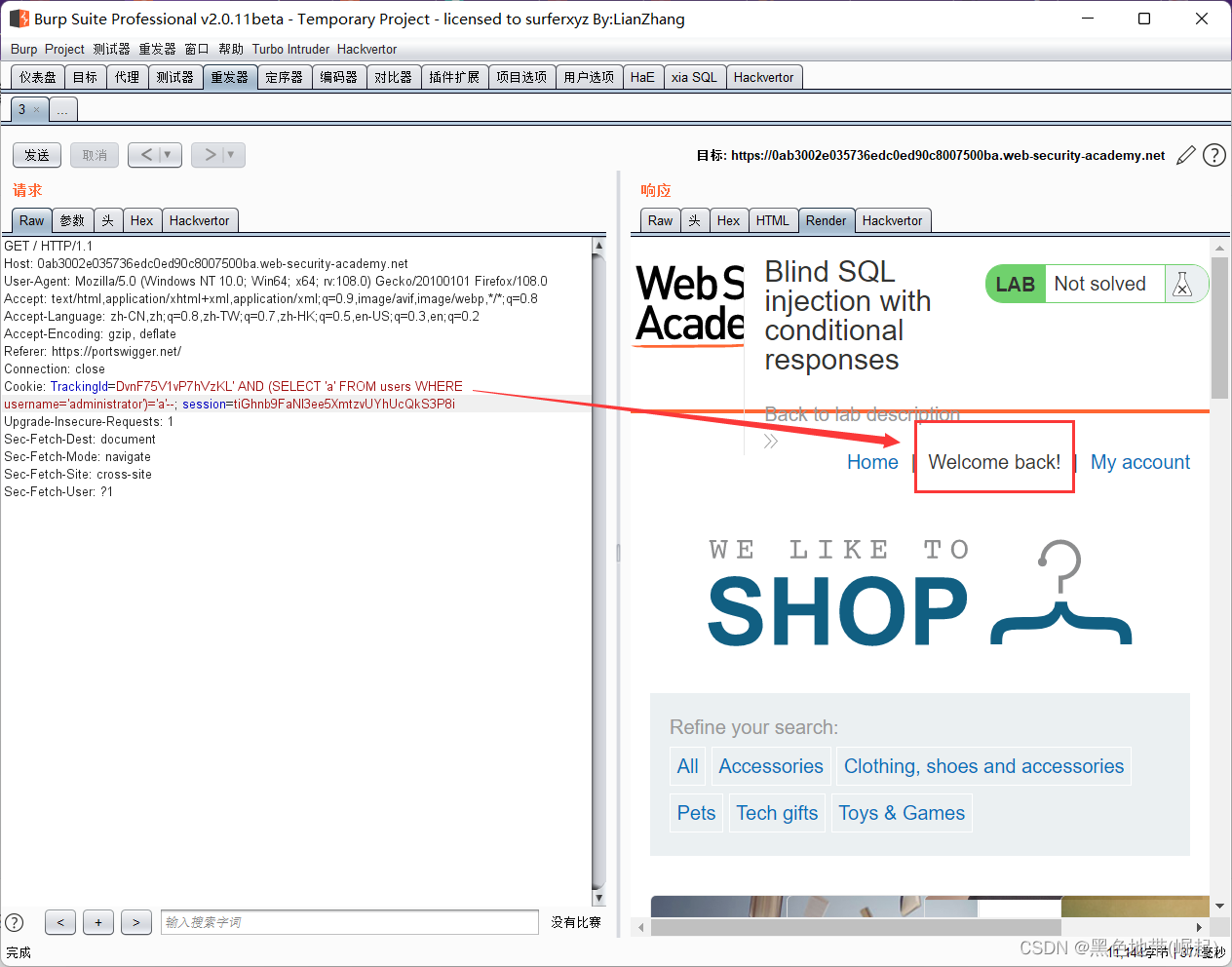Switch to the 定序器 tab
The height and width of the screenshot is (967, 1232).
tap(285, 77)
